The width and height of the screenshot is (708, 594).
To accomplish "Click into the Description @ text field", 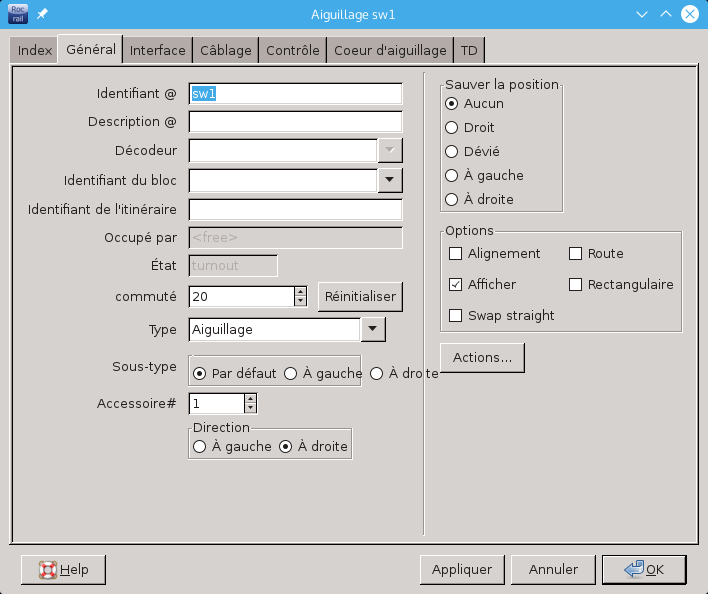I will click(295, 122).
